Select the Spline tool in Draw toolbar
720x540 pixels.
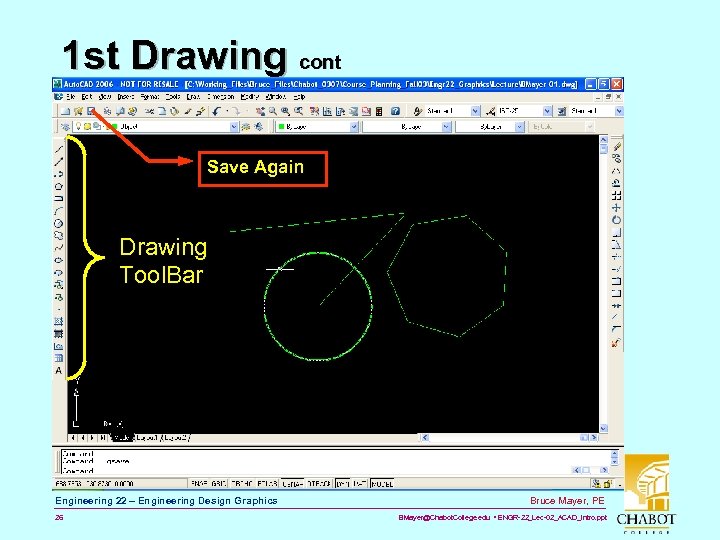59,248
